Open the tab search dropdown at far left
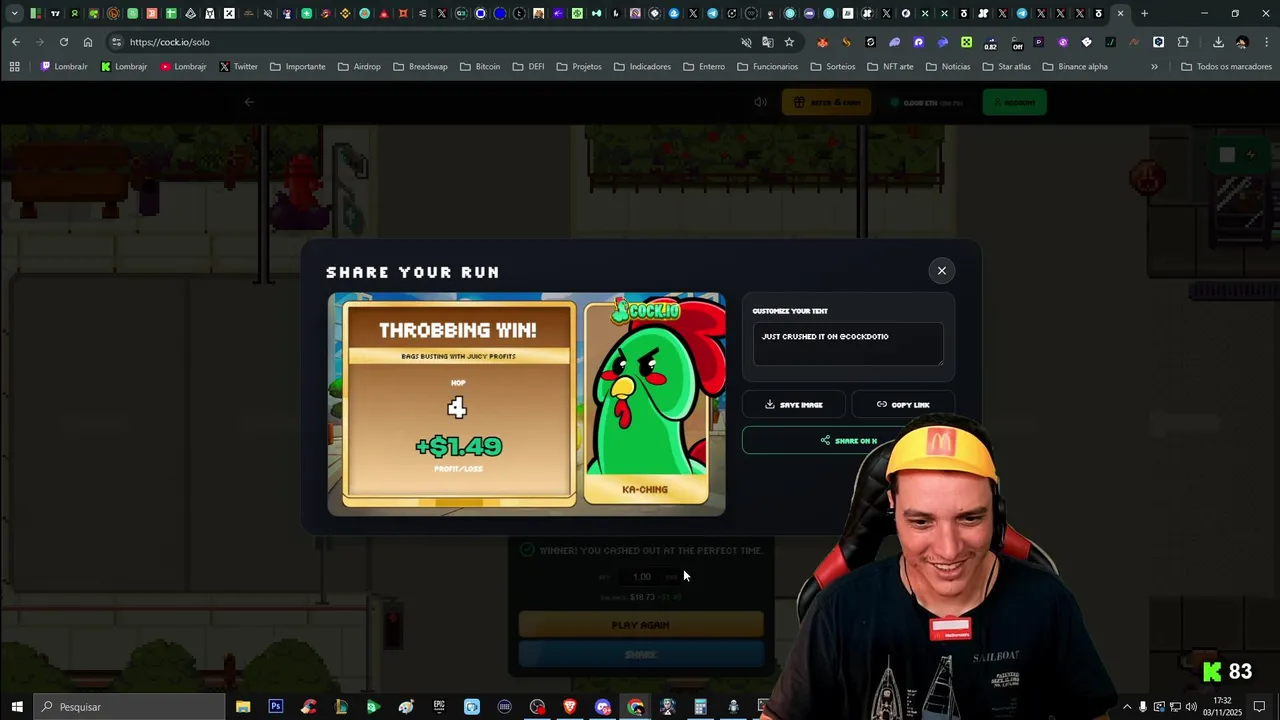The width and height of the screenshot is (1280, 720). (13, 14)
